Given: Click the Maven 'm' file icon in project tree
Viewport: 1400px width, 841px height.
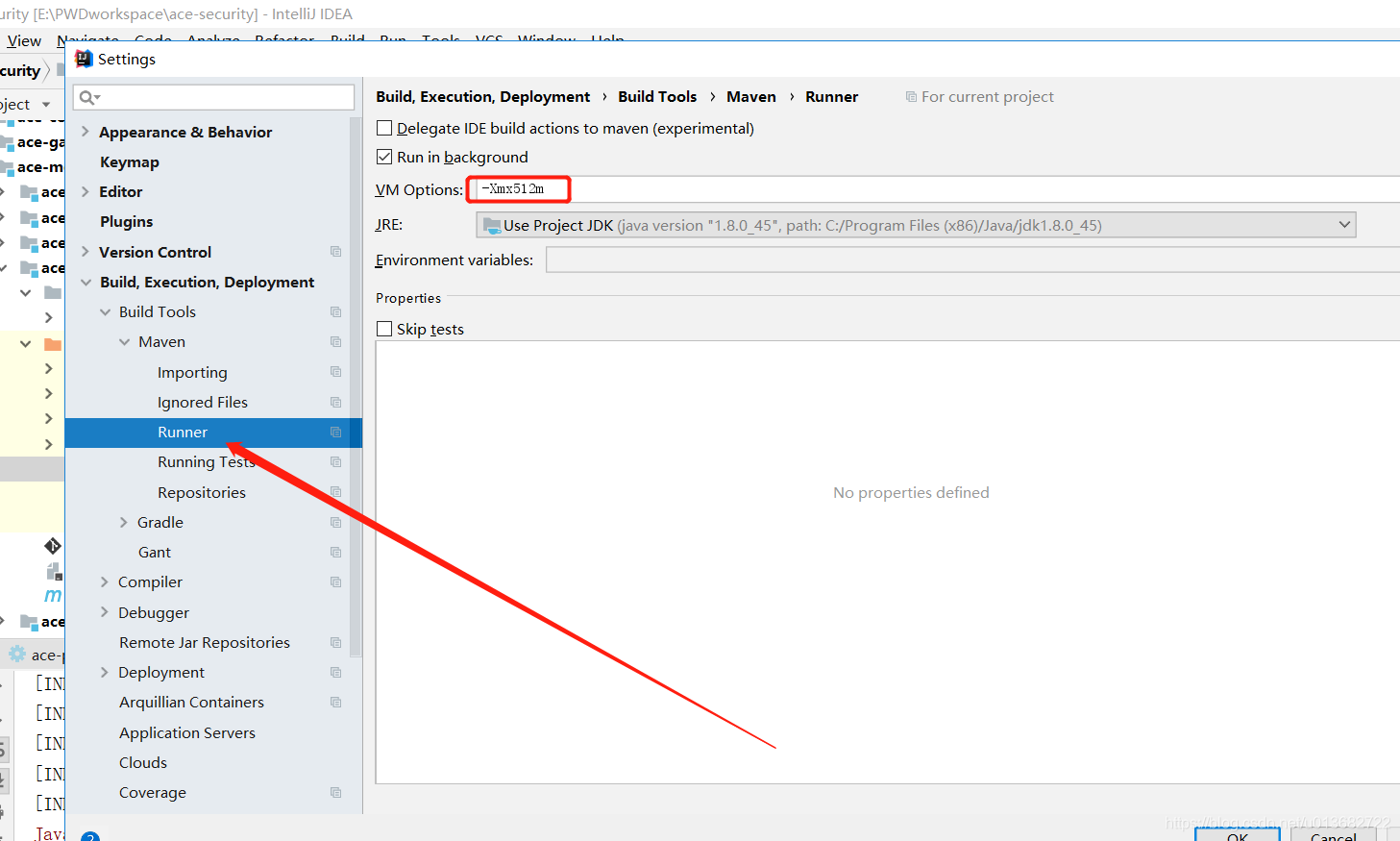Looking at the screenshot, I should [53, 595].
